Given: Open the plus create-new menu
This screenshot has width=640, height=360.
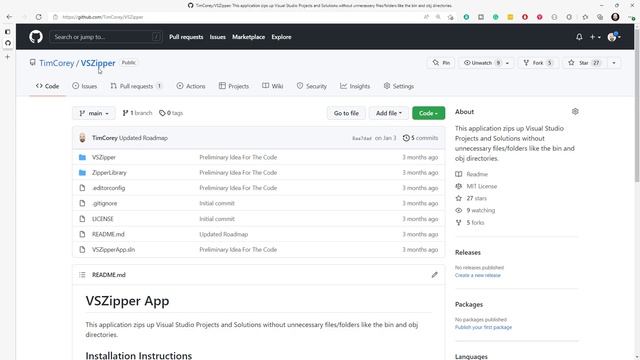Looking at the screenshot, I should click(x=595, y=37).
